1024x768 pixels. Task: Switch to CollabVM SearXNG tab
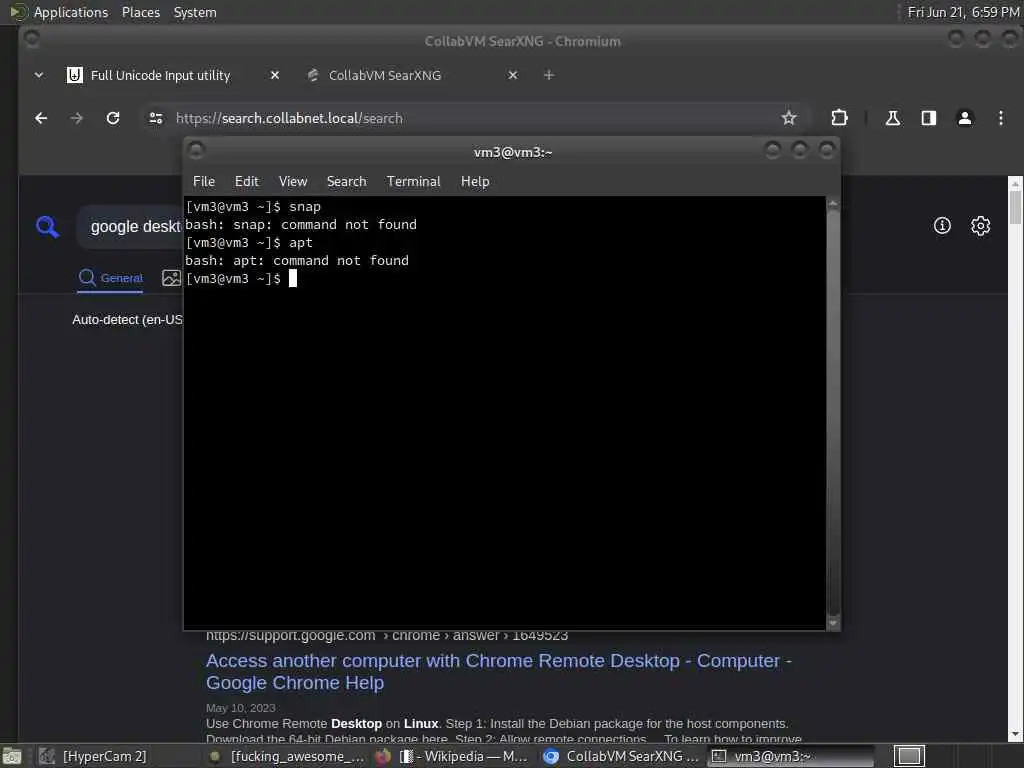click(385, 75)
